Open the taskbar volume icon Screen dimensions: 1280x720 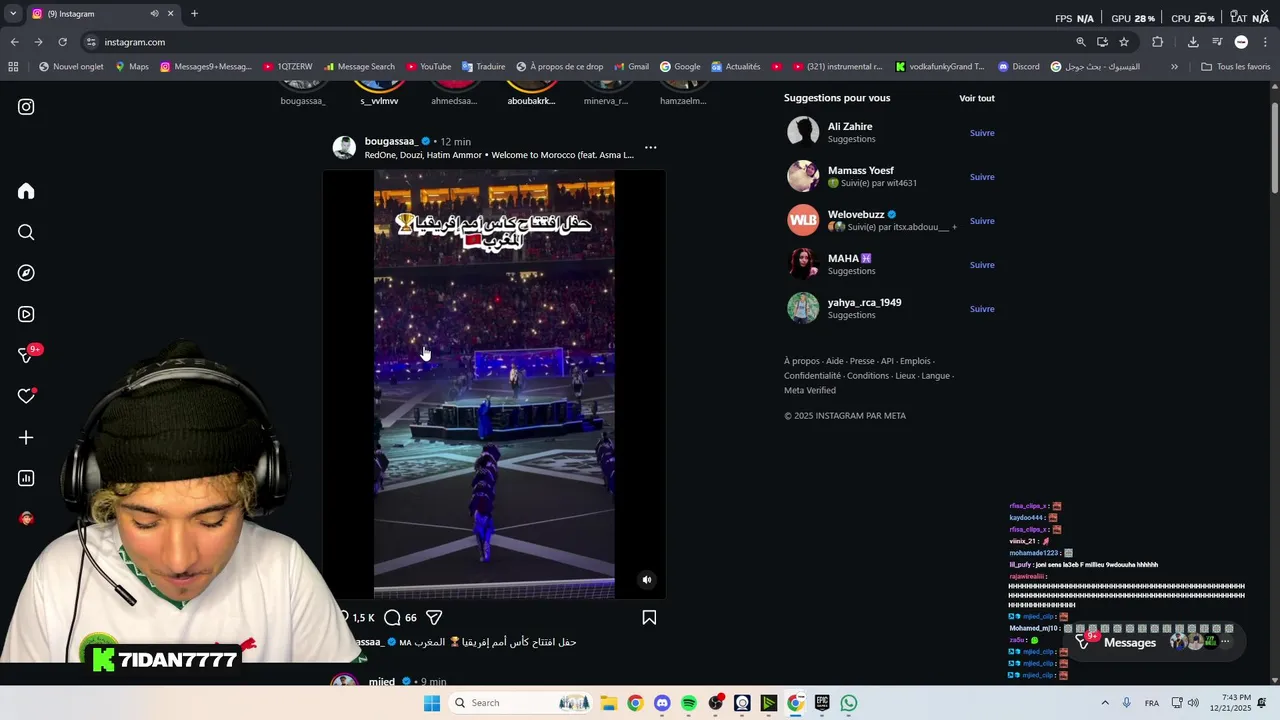[1193, 703]
